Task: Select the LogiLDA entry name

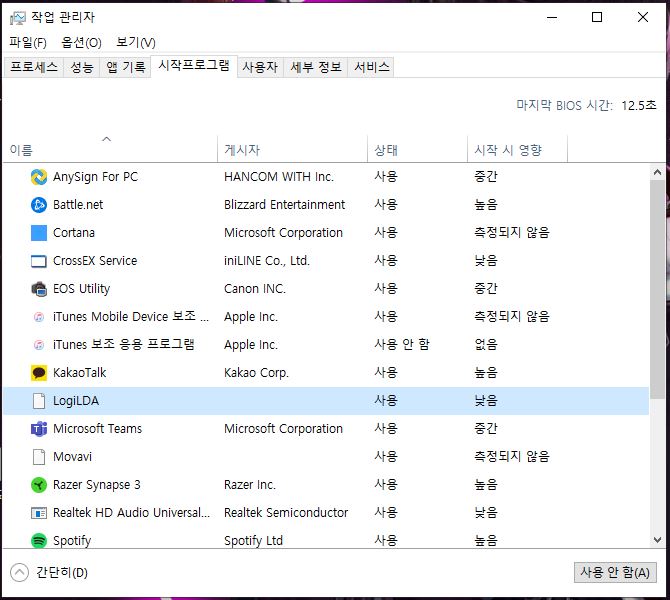Action: (76, 401)
